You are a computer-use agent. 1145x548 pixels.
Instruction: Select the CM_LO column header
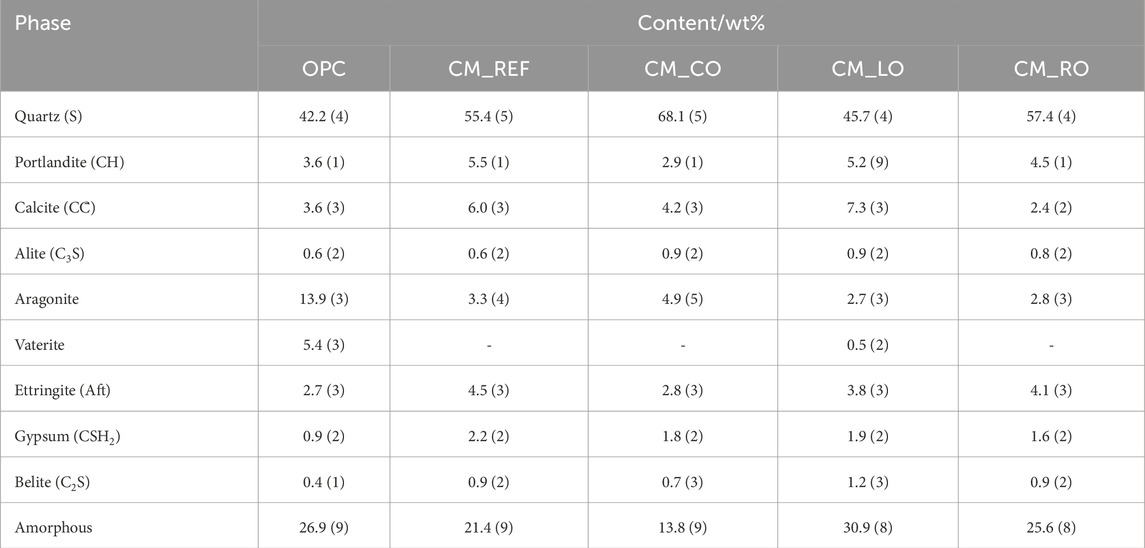(x=866, y=69)
